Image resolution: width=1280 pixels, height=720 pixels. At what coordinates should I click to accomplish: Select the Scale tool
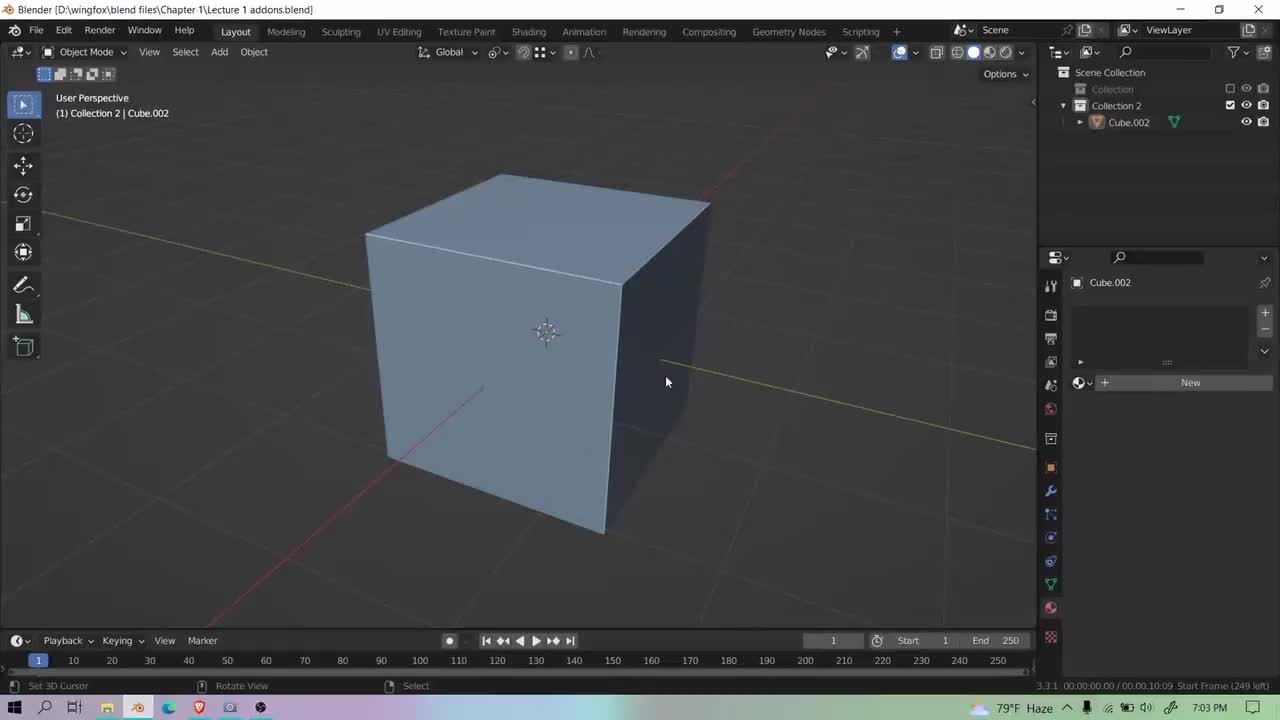(23, 224)
